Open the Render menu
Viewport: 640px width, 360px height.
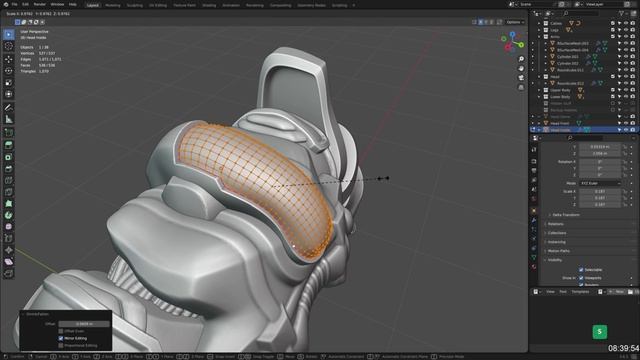coord(40,4)
